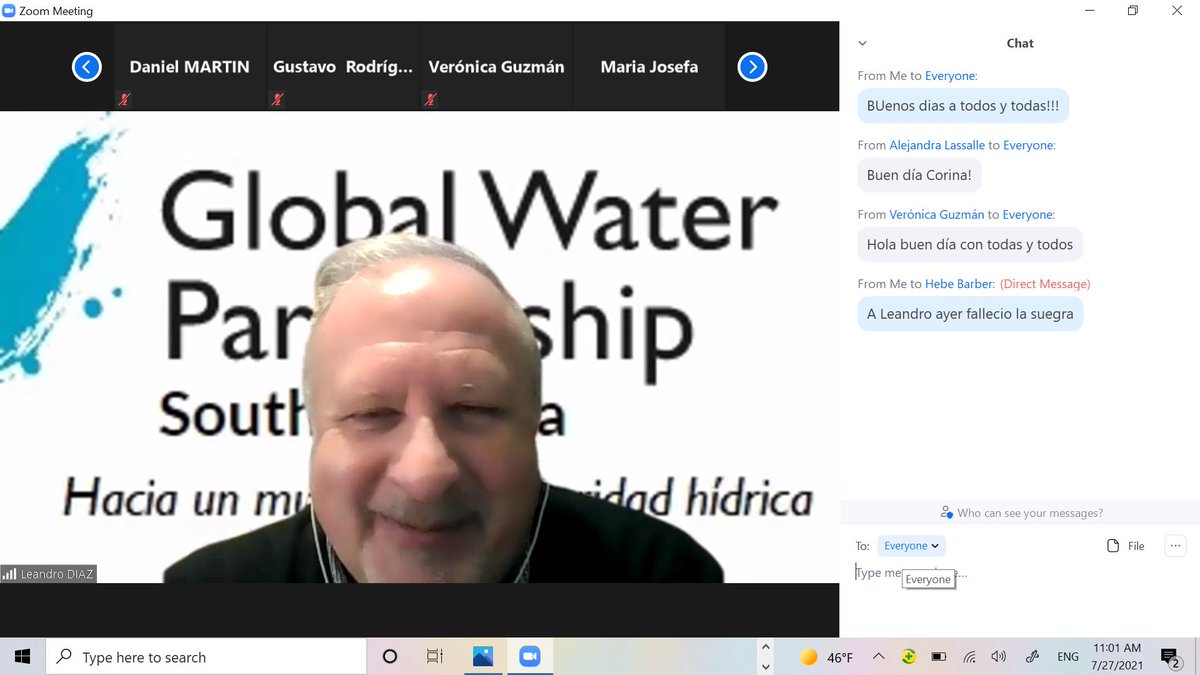Open clock and calendar at 11:01 AM

(x=1117, y=657)
